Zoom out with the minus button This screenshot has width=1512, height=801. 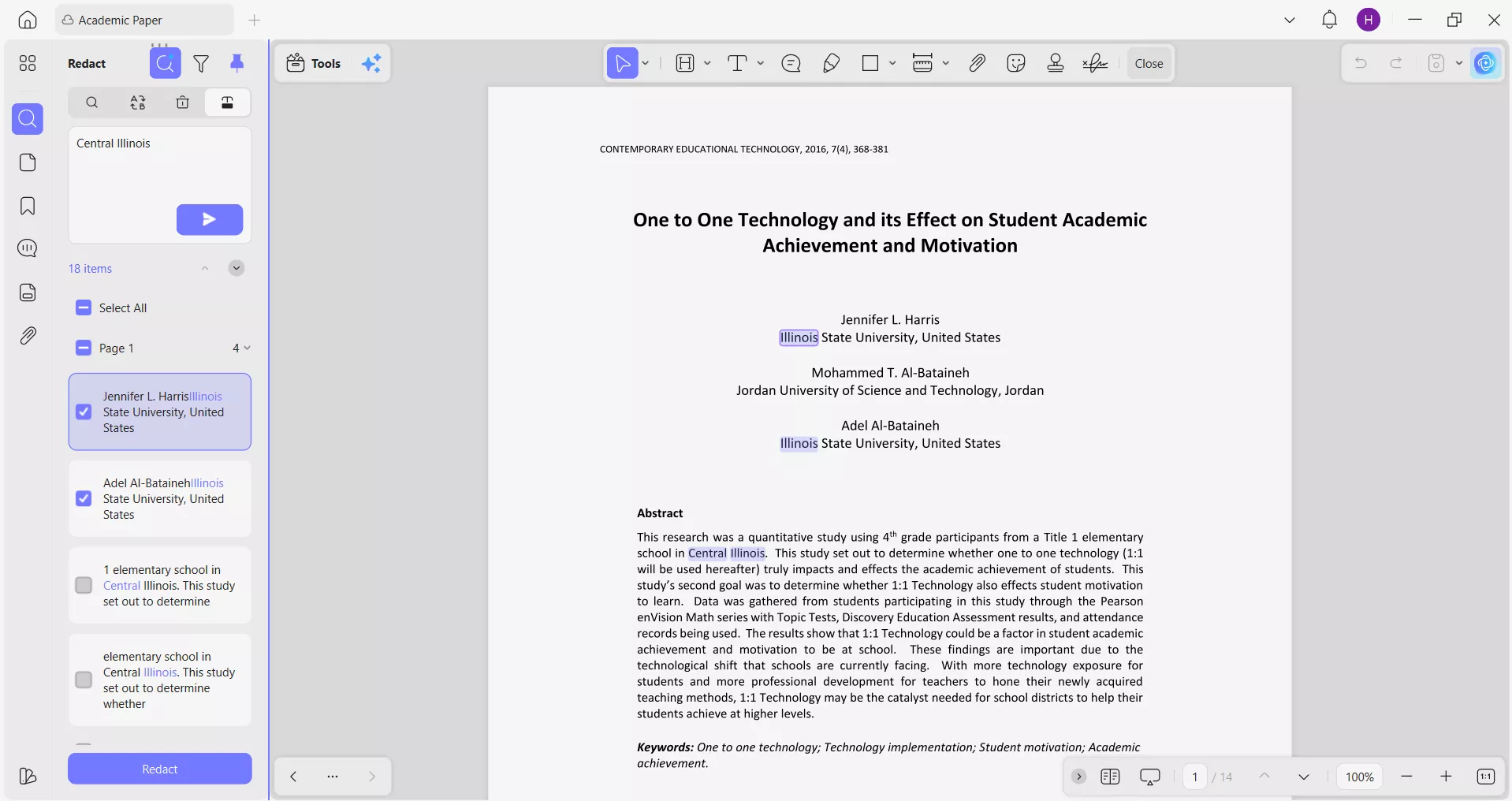click(1406, 777)
